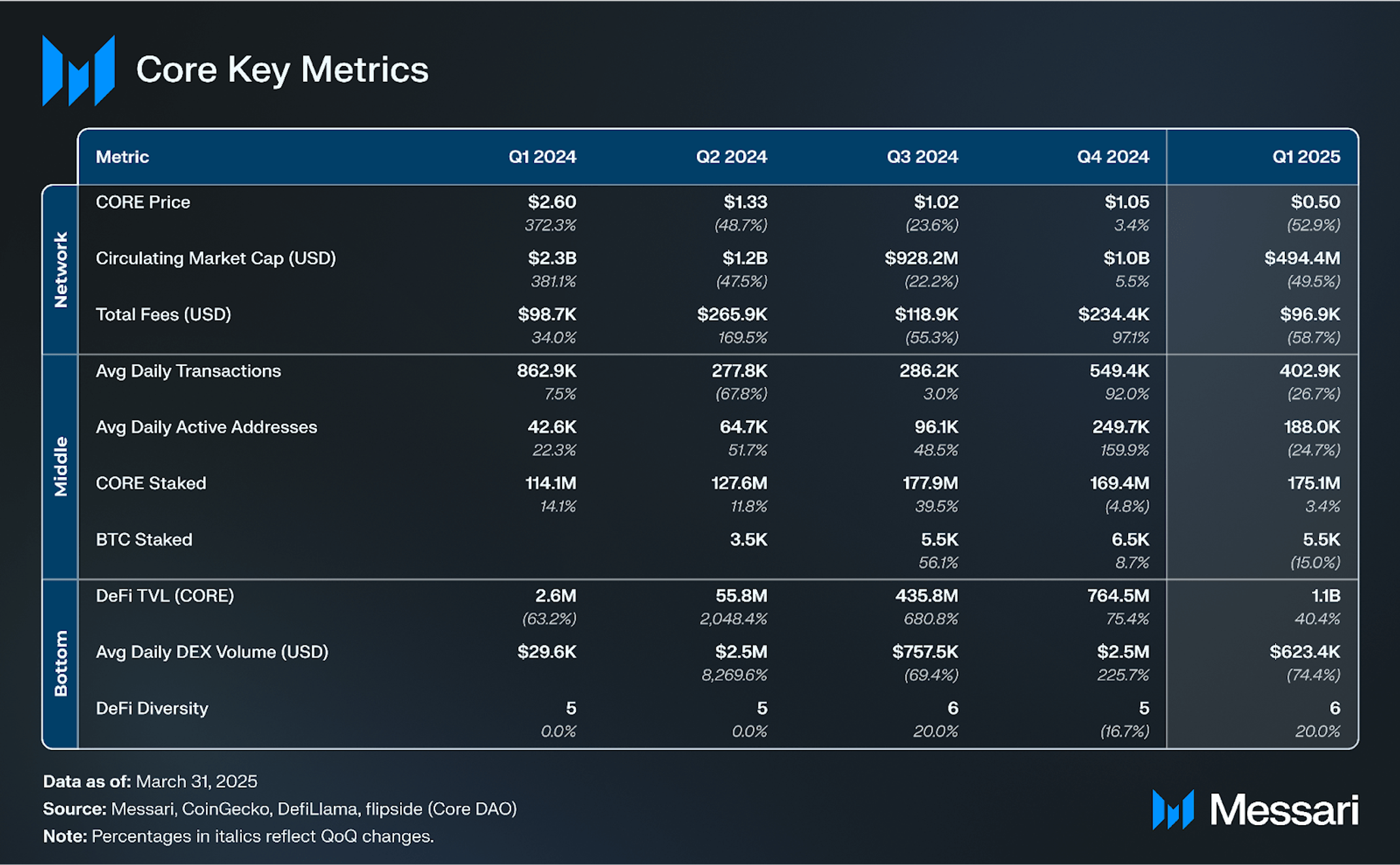Viewport: 1400px width, 865px height.
Task: Click the 'Messari' wordmark in the footer
Action: 1284,810
